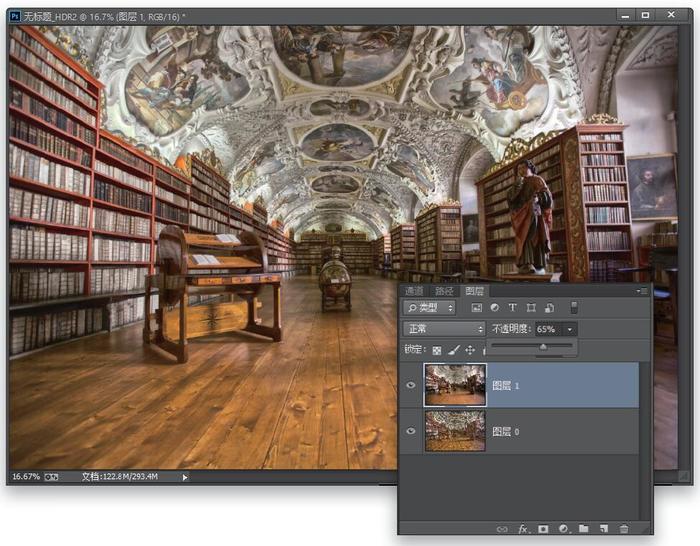Switch to the 路径 tab

point(443,290)
